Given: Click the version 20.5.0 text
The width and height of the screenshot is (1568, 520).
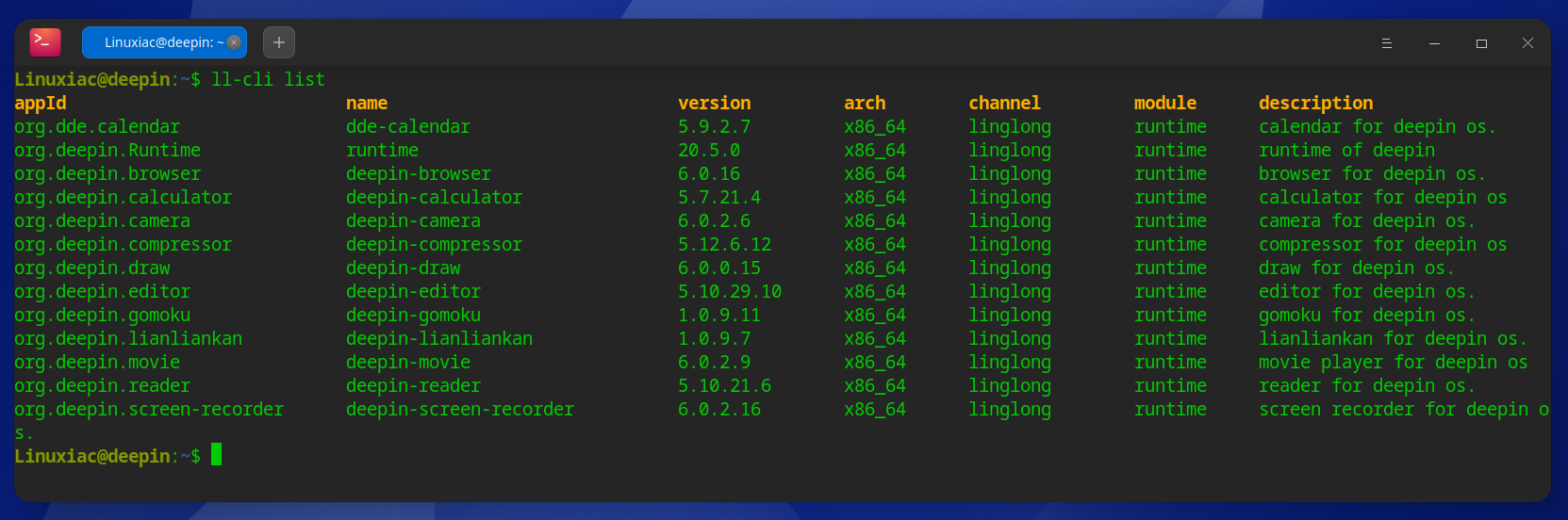Looking at the screenshot, I should tap(709, 150).
